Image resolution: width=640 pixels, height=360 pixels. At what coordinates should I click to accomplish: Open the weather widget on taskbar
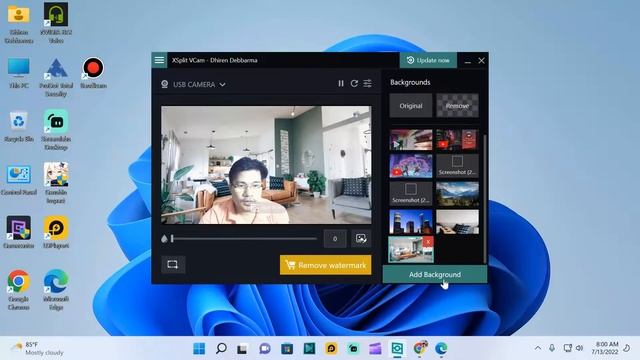[38, 348]
